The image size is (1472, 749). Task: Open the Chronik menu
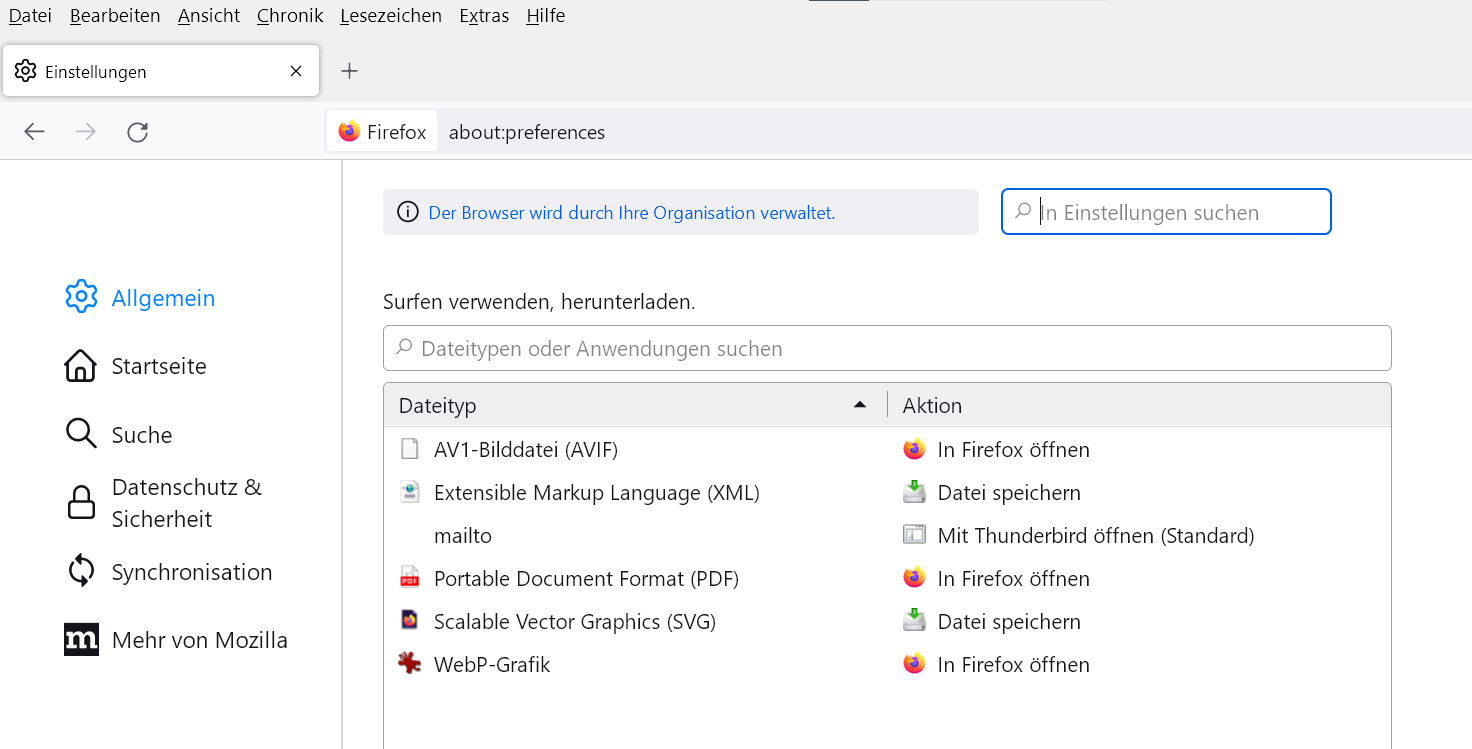click(289, 16)
